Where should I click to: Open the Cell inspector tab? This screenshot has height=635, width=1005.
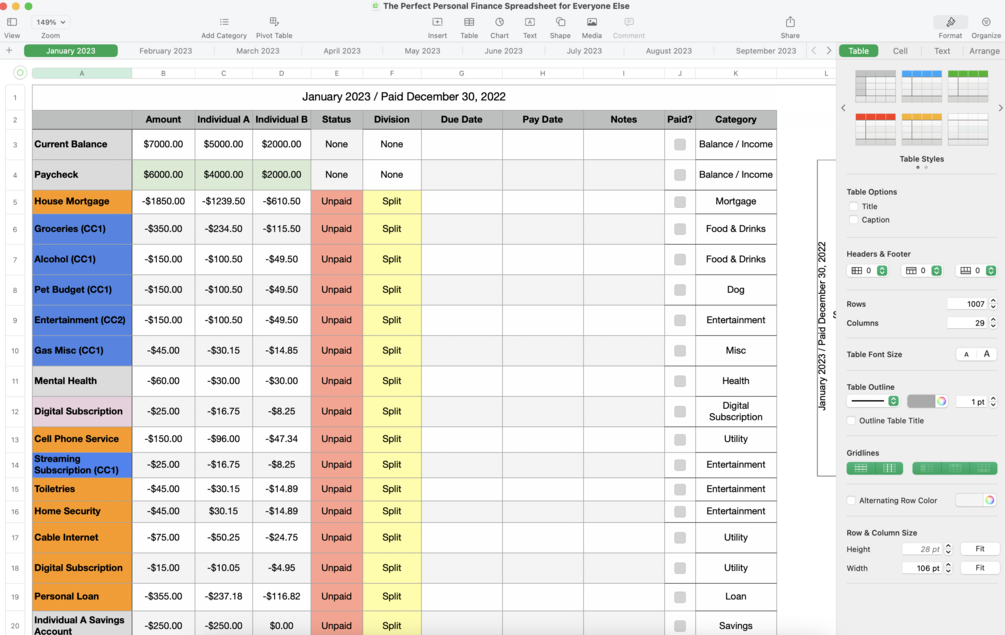click(x=900, y=51)
